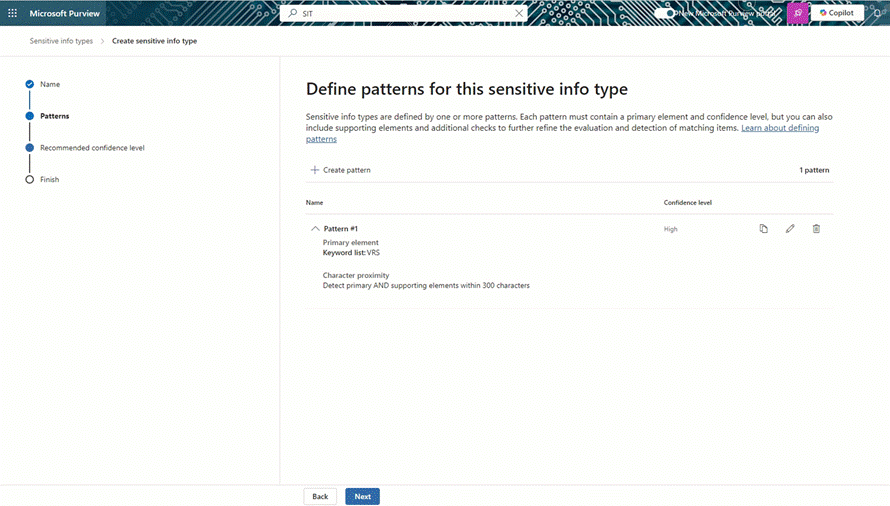890x506 pixels.
Task: Click the plus icon for Create pattern
Action: point(314,170)
